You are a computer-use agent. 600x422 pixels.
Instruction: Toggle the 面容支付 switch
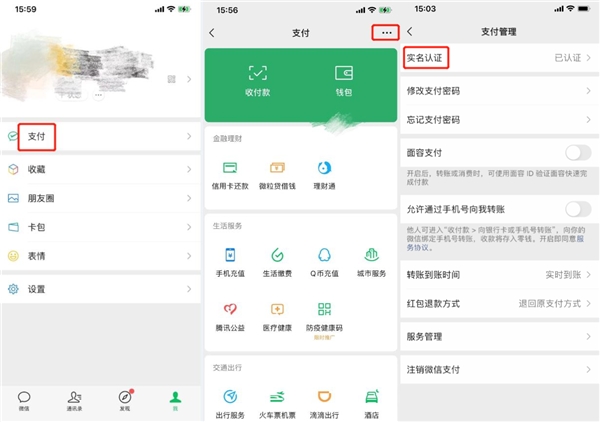click(578, 153)
